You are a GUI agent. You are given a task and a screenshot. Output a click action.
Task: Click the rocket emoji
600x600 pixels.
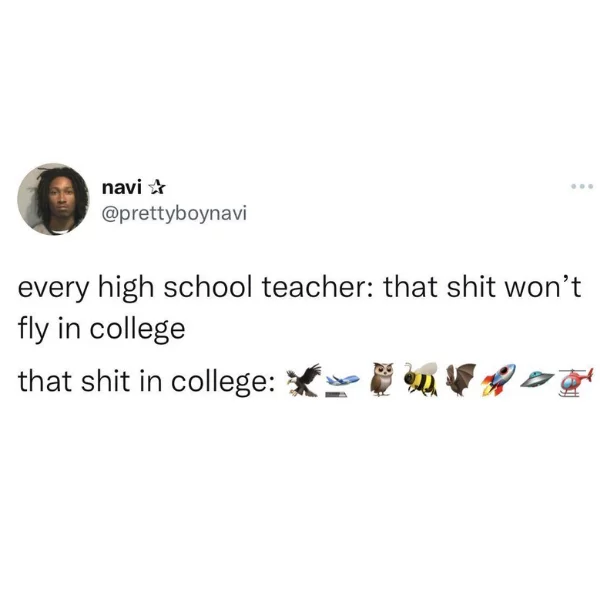click(x=498, y=380)
